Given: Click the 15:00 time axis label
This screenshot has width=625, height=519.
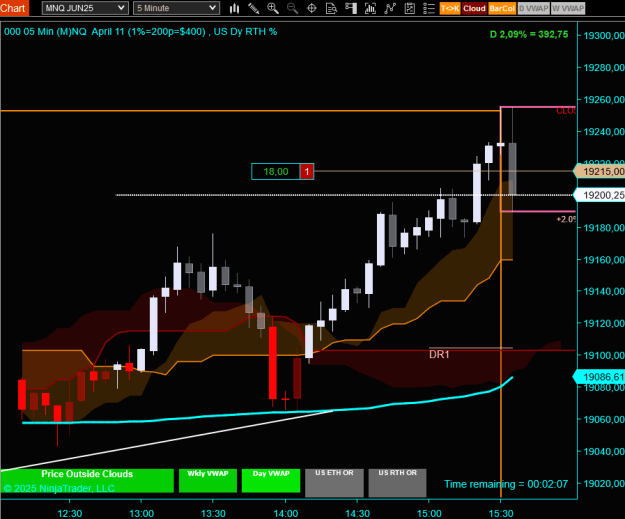Looking at the screenshot, I should pos(429,513).
